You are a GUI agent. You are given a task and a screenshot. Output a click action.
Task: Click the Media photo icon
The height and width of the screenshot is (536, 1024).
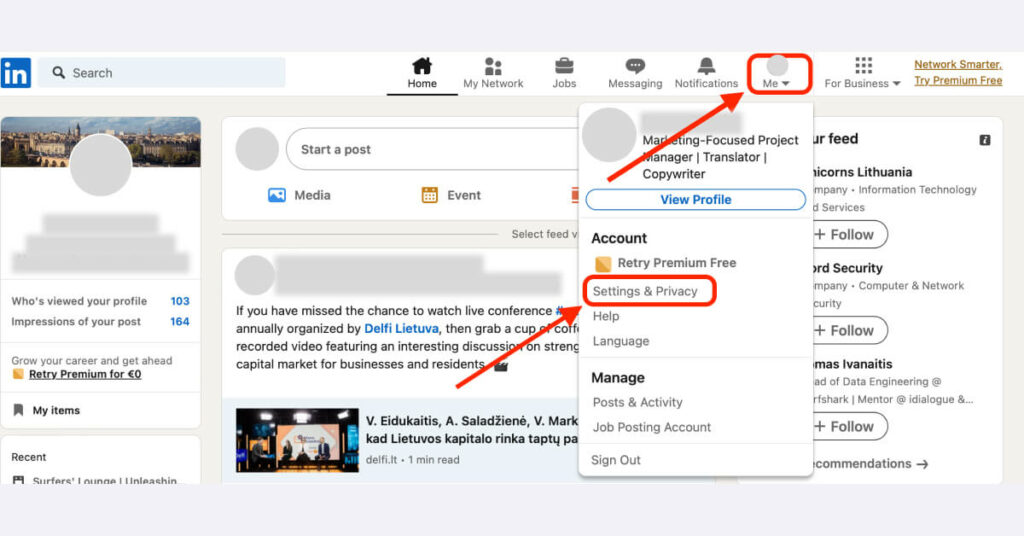(277, 195)
